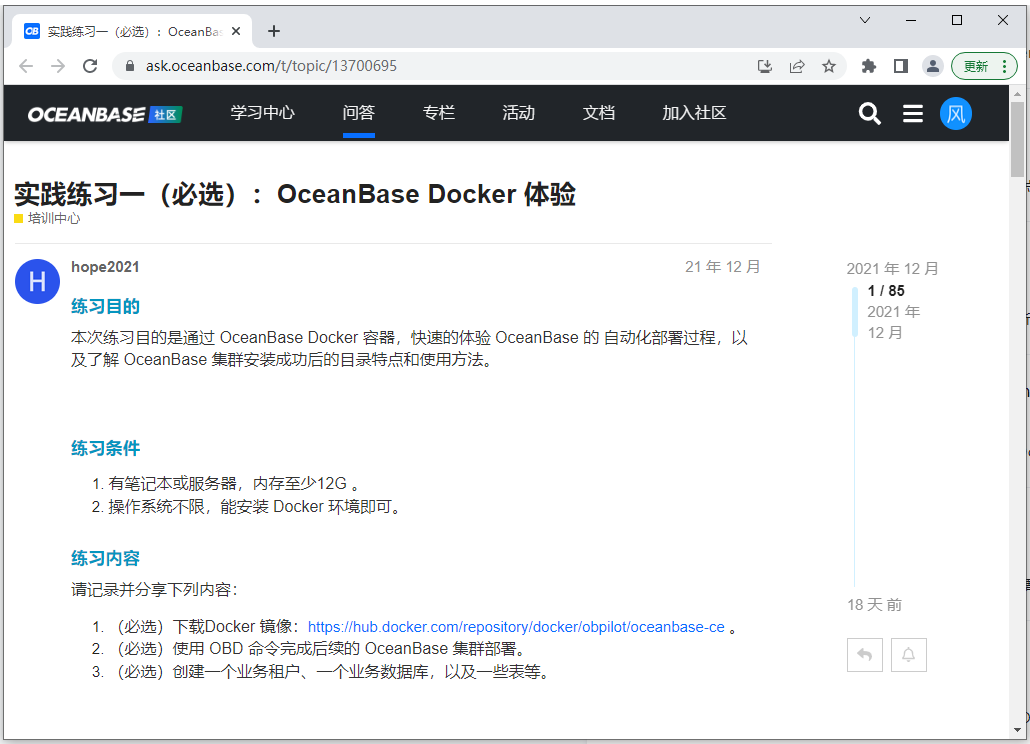Reload the page with the refresh icon

(90, 66)
